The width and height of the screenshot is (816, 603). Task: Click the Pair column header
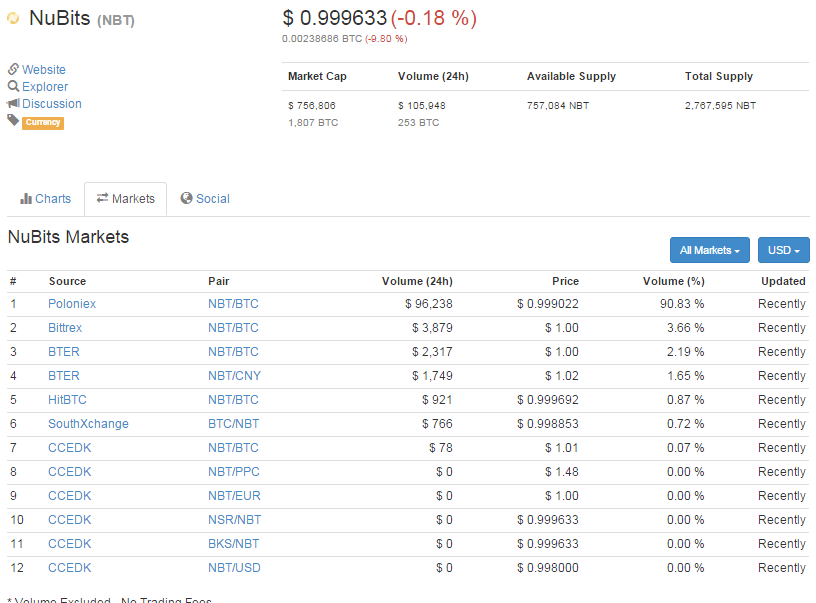(219, 281)
